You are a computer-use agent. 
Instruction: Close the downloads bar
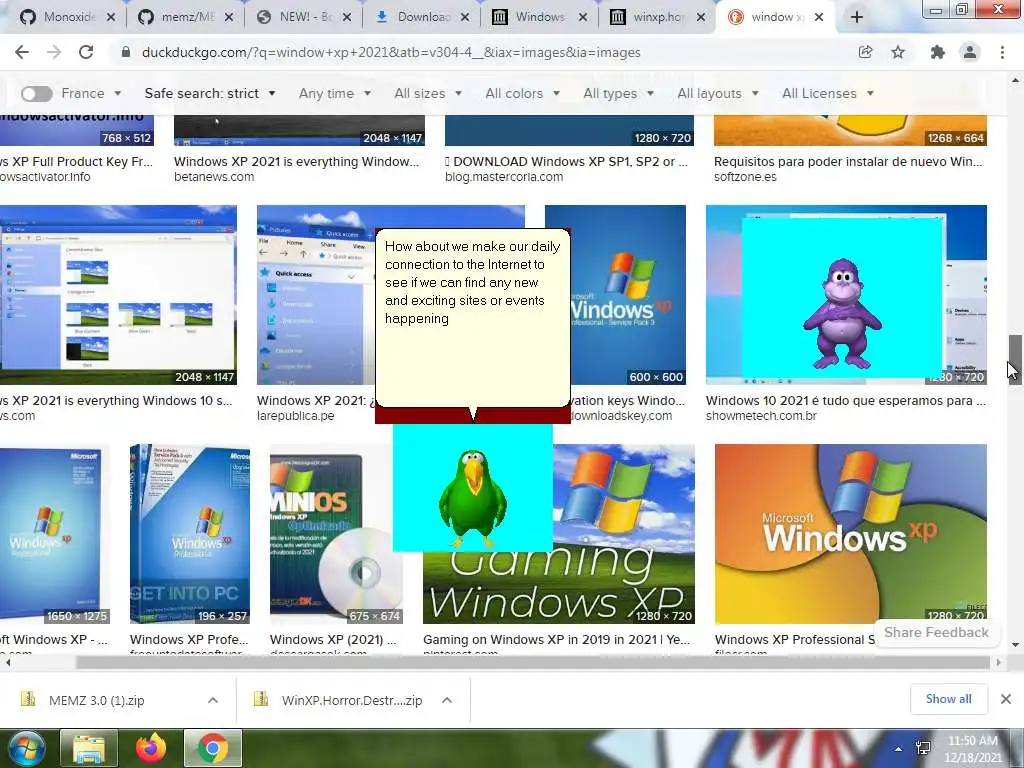(x=1006, y=699)
